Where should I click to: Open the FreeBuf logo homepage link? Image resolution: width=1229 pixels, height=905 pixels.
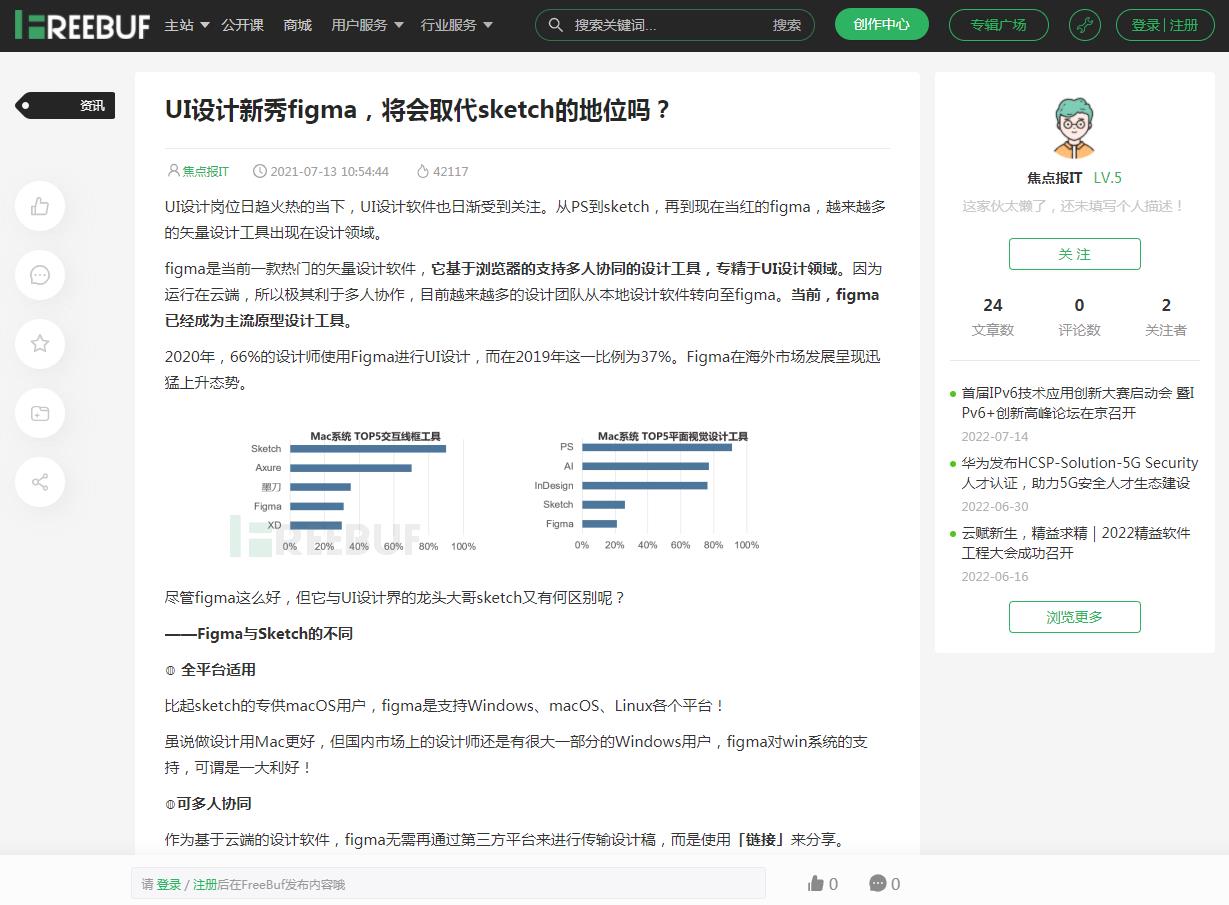(x=82, y=25)
